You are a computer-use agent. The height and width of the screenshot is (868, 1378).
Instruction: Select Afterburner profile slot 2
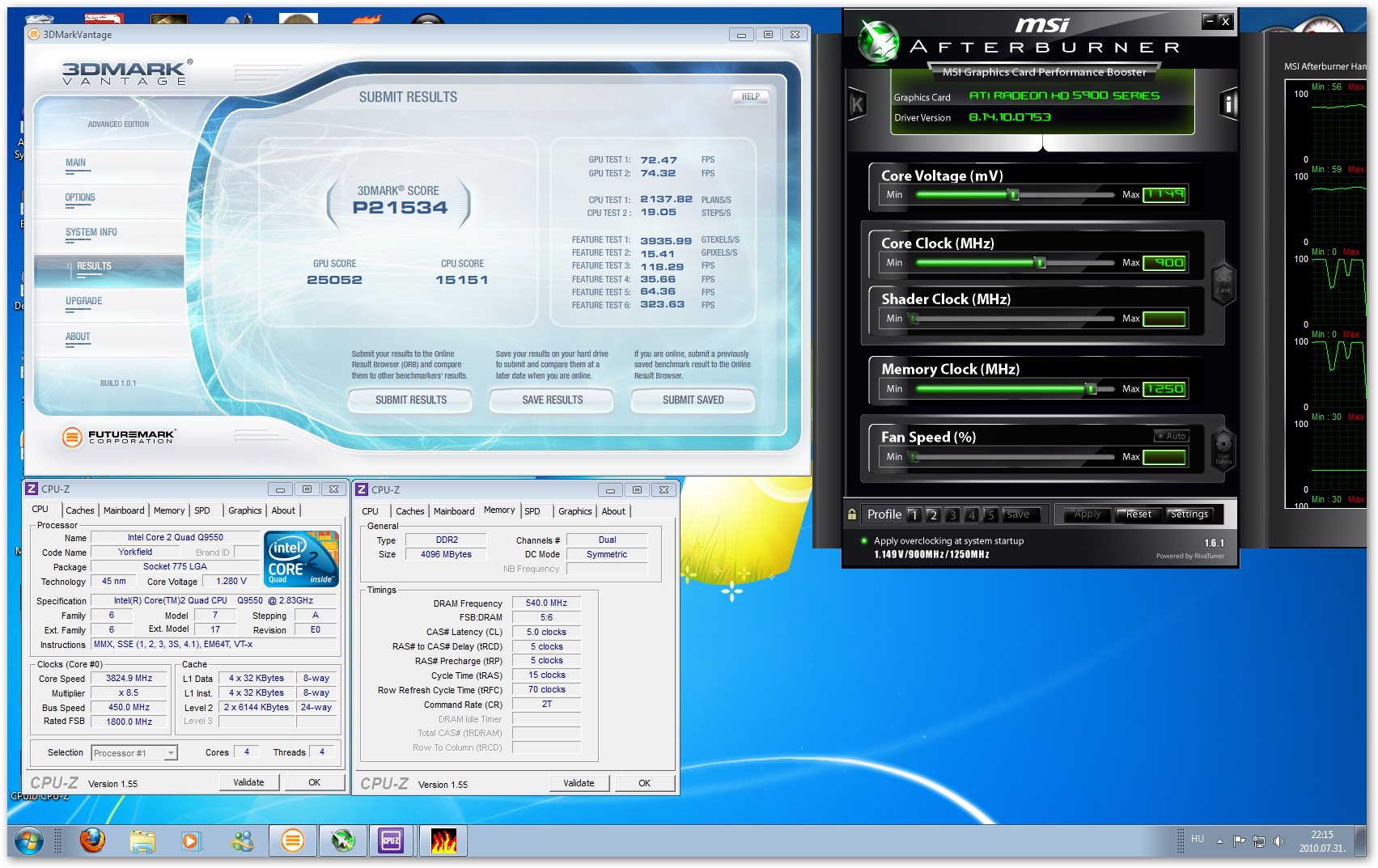[933, 514]
